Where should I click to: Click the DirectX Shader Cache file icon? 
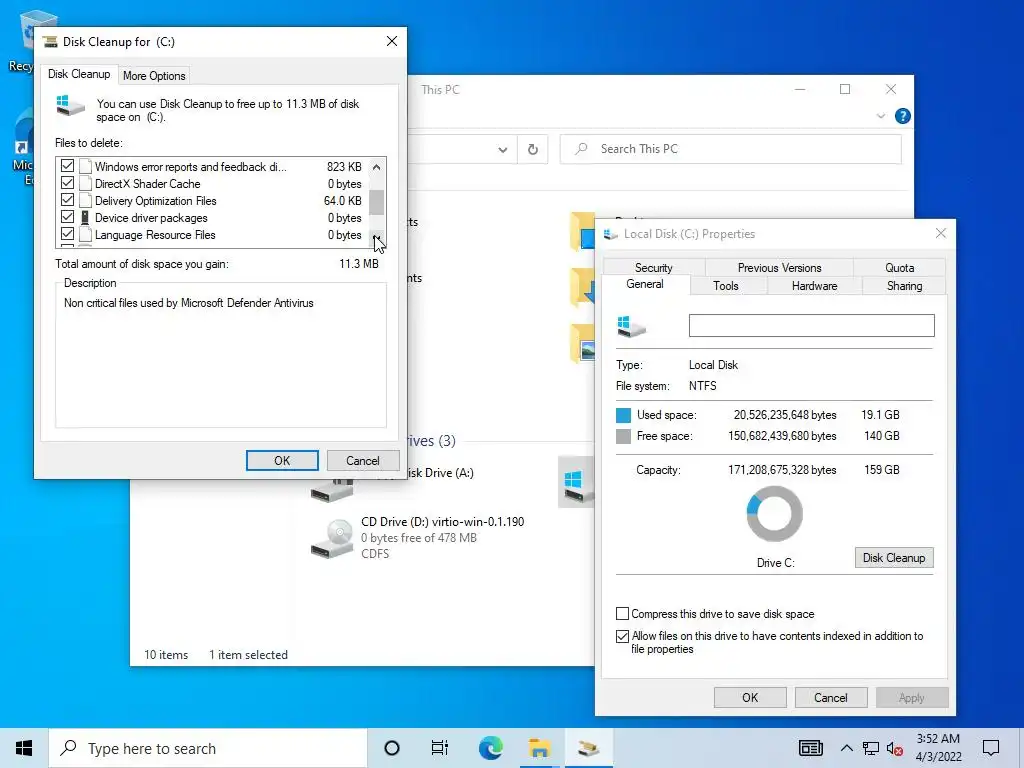[85, 184]
